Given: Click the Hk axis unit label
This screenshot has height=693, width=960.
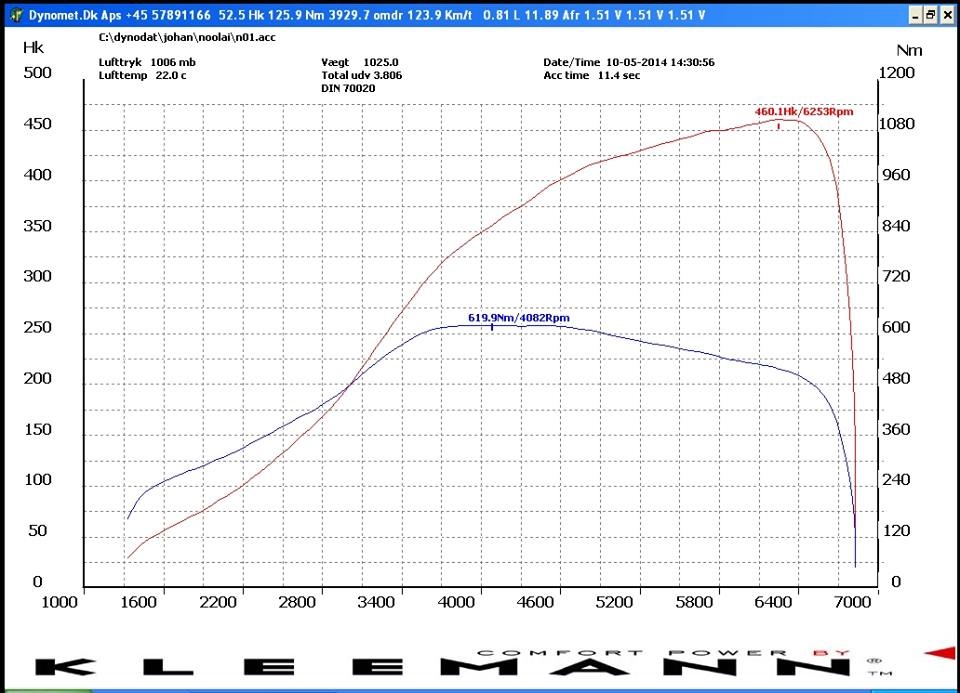Looking at the screenshot, I should click(x=33, y=47).
